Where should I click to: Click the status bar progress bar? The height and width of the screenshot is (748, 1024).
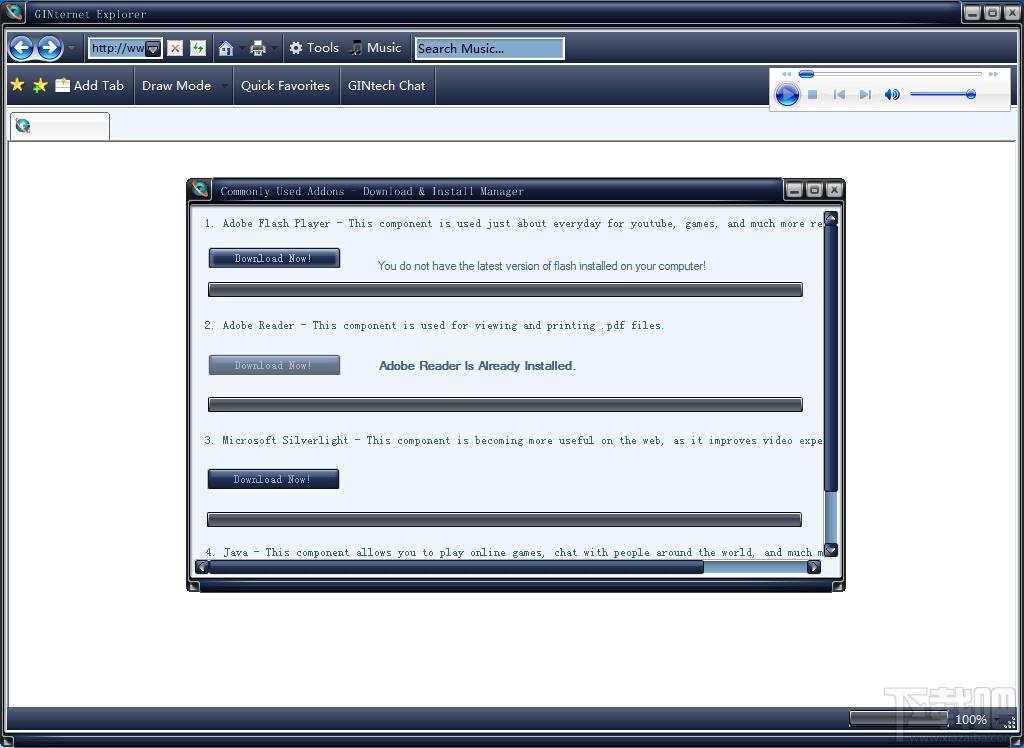point(899,719)
